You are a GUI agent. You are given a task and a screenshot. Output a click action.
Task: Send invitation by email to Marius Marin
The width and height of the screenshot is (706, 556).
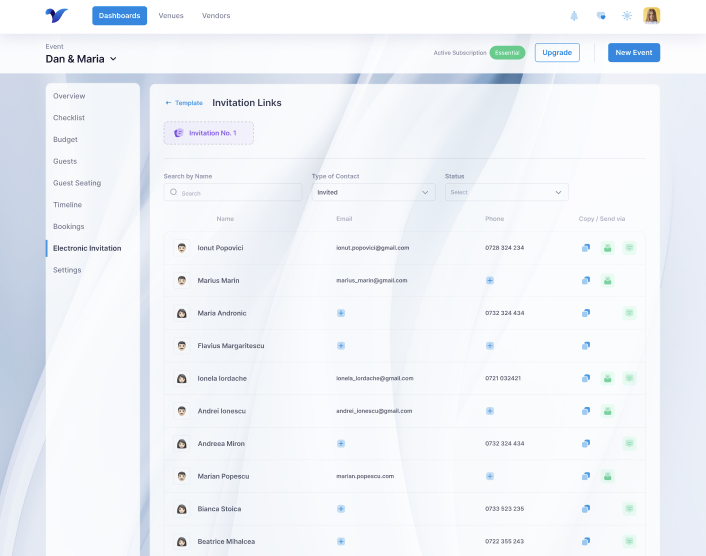coord(607,281)
